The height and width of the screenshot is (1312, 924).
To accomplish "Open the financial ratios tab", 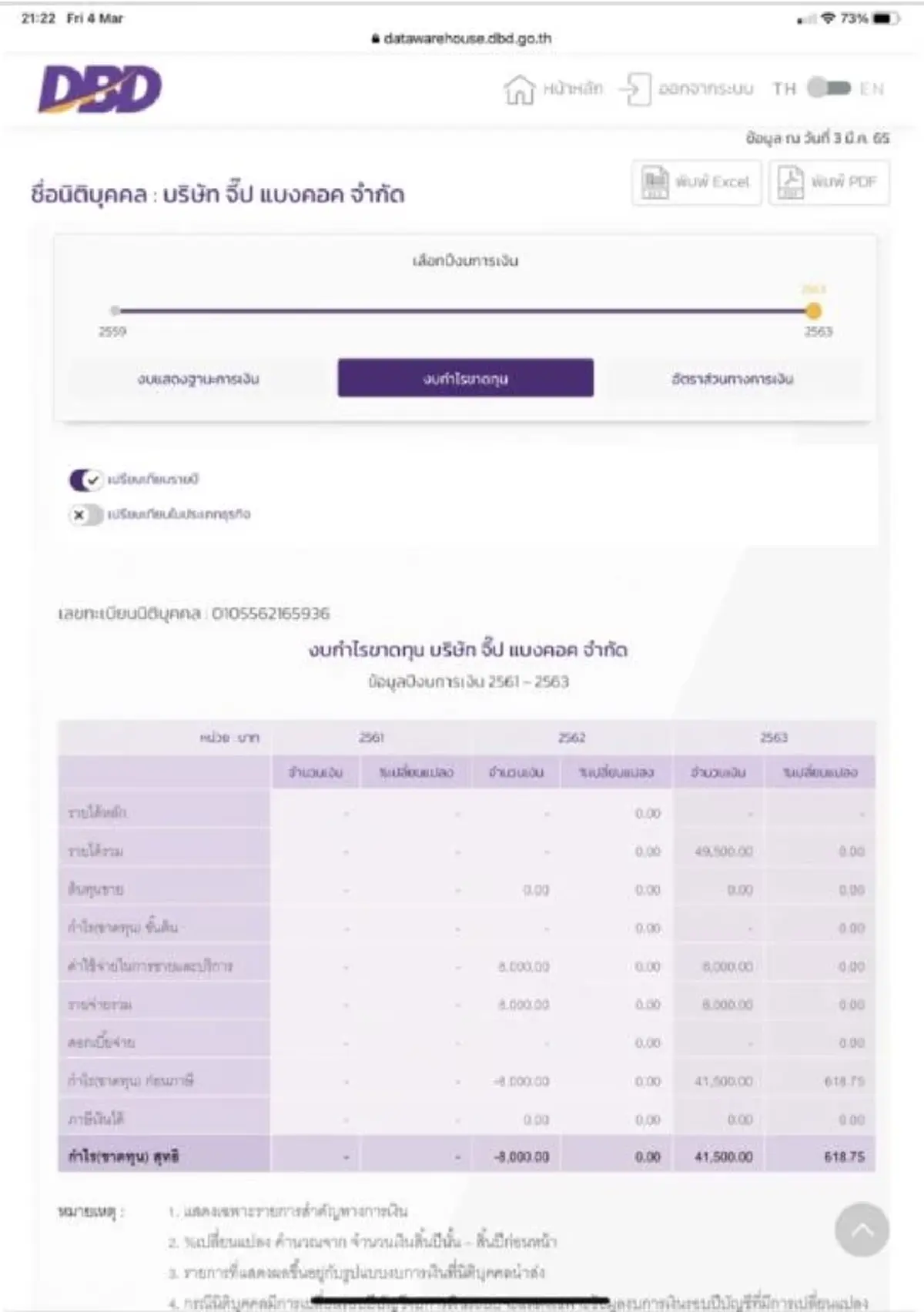I will point(731,378).
